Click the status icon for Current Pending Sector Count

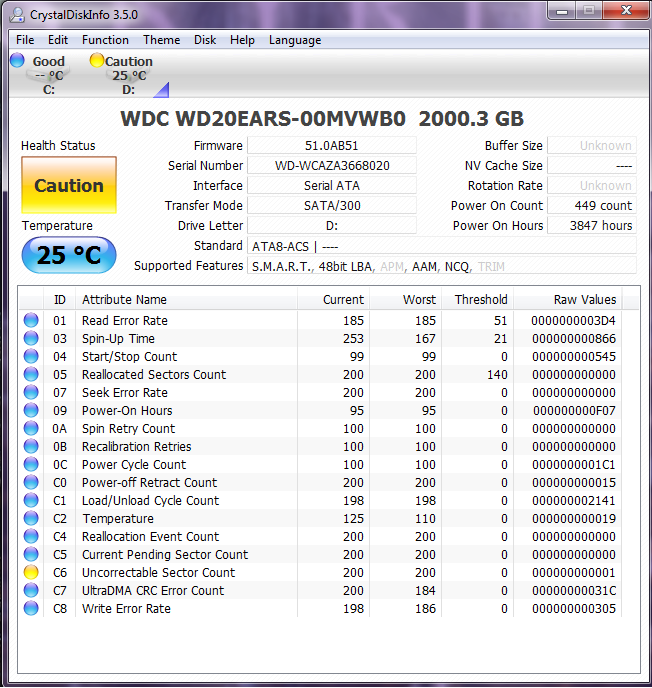point(31,554)
